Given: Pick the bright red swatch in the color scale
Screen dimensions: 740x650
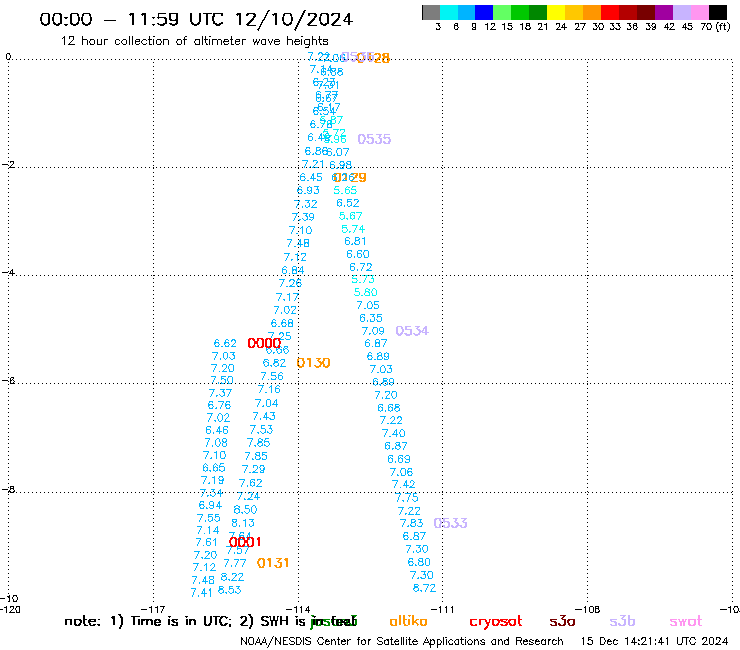Looking at the screenshot, I should pyautogui.click(x=610, y=12).
